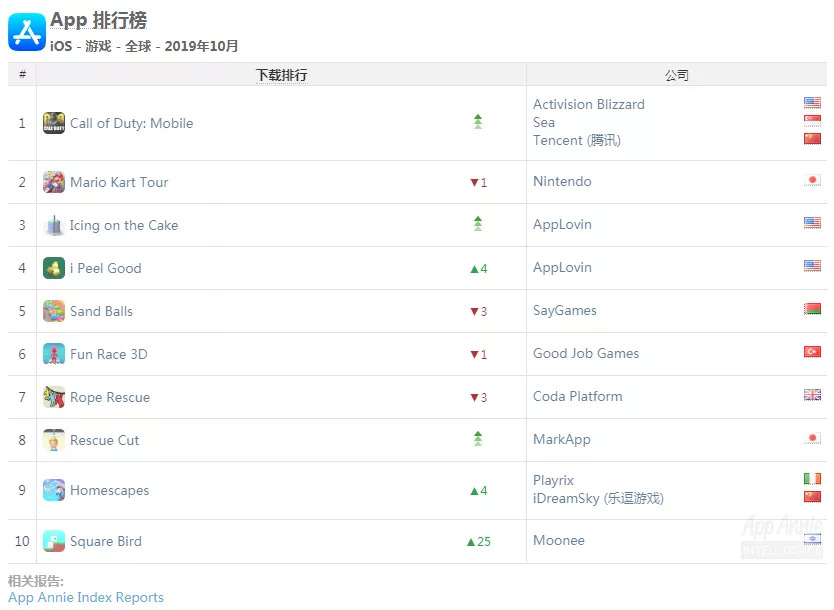Click the Rescue Cut app icon
Image resolution: width=834 pixels, height=610 pixels.
click(54, 440)
